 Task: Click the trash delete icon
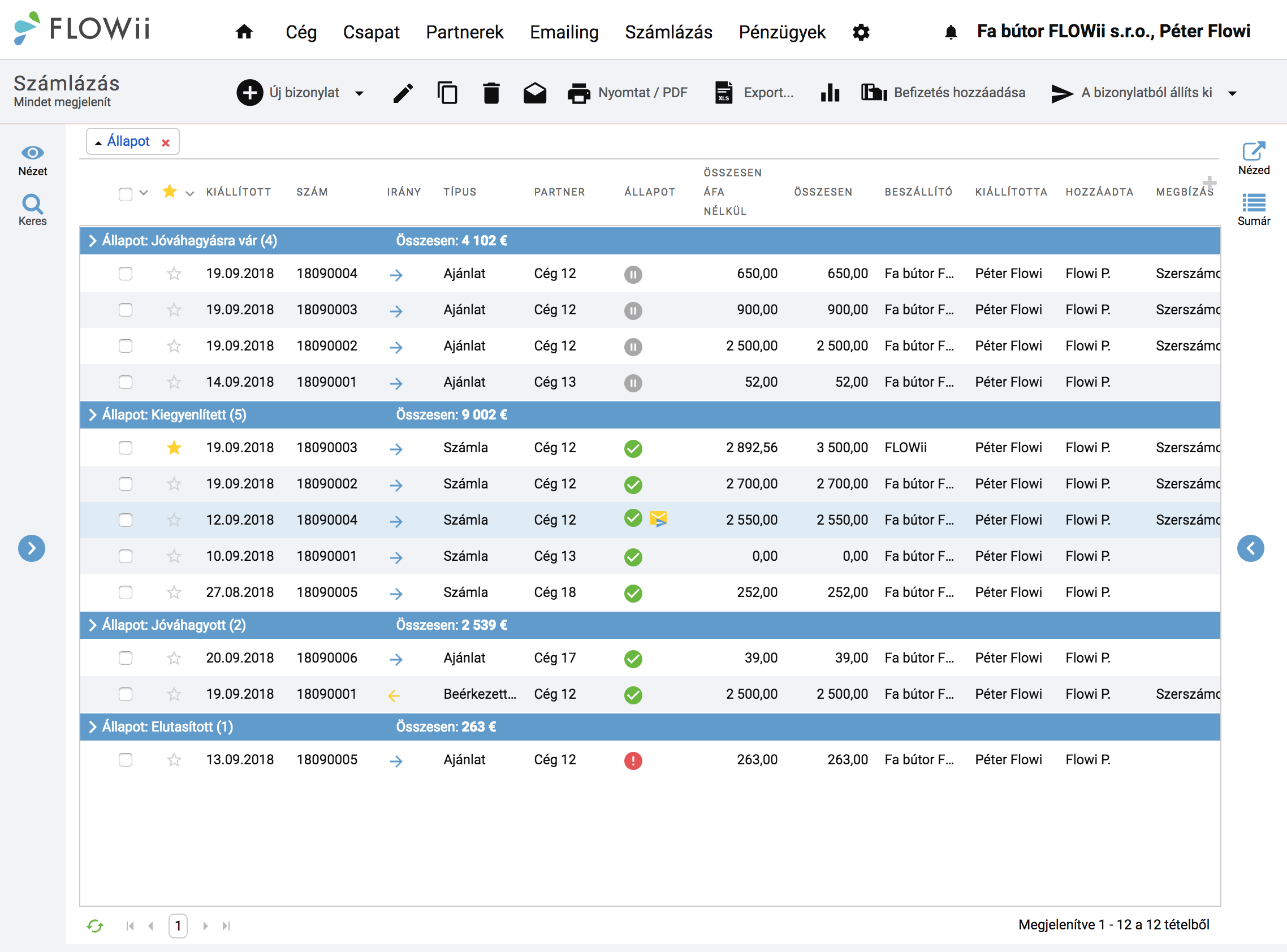(x=491, y=93)
